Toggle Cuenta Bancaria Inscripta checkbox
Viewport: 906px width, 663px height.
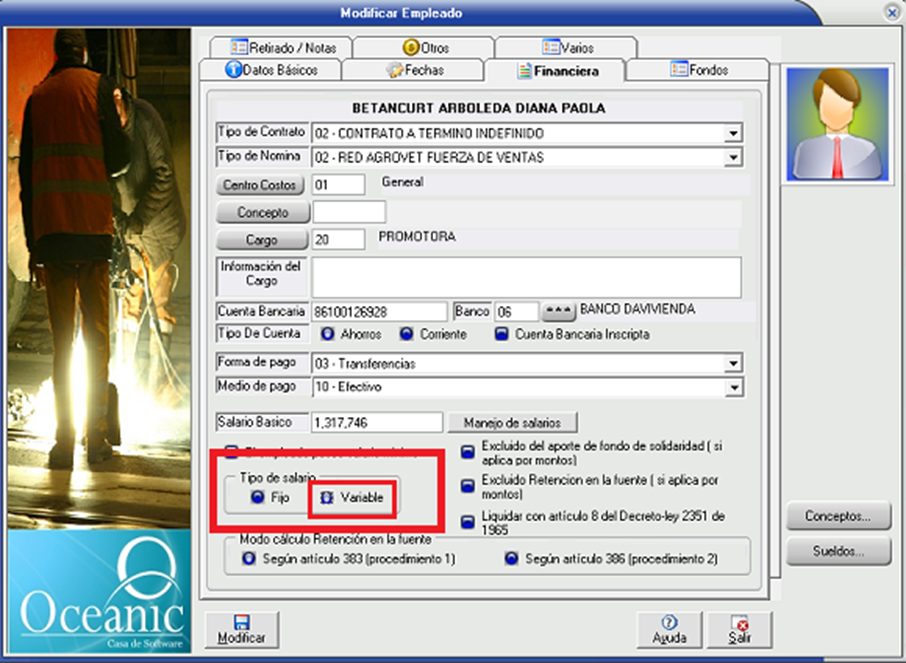tap(502, 335)
